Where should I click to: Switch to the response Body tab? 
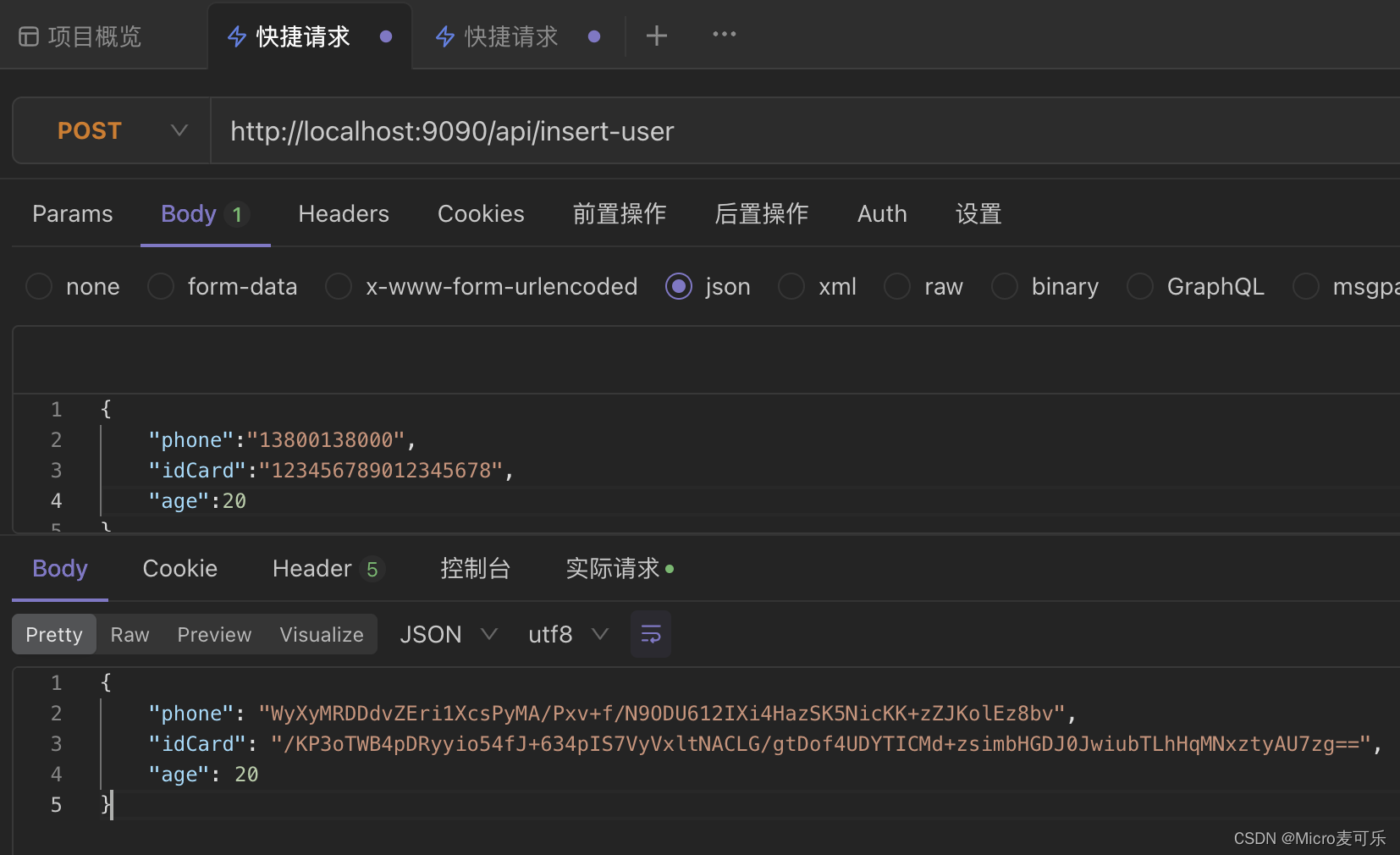coord(60,569)
